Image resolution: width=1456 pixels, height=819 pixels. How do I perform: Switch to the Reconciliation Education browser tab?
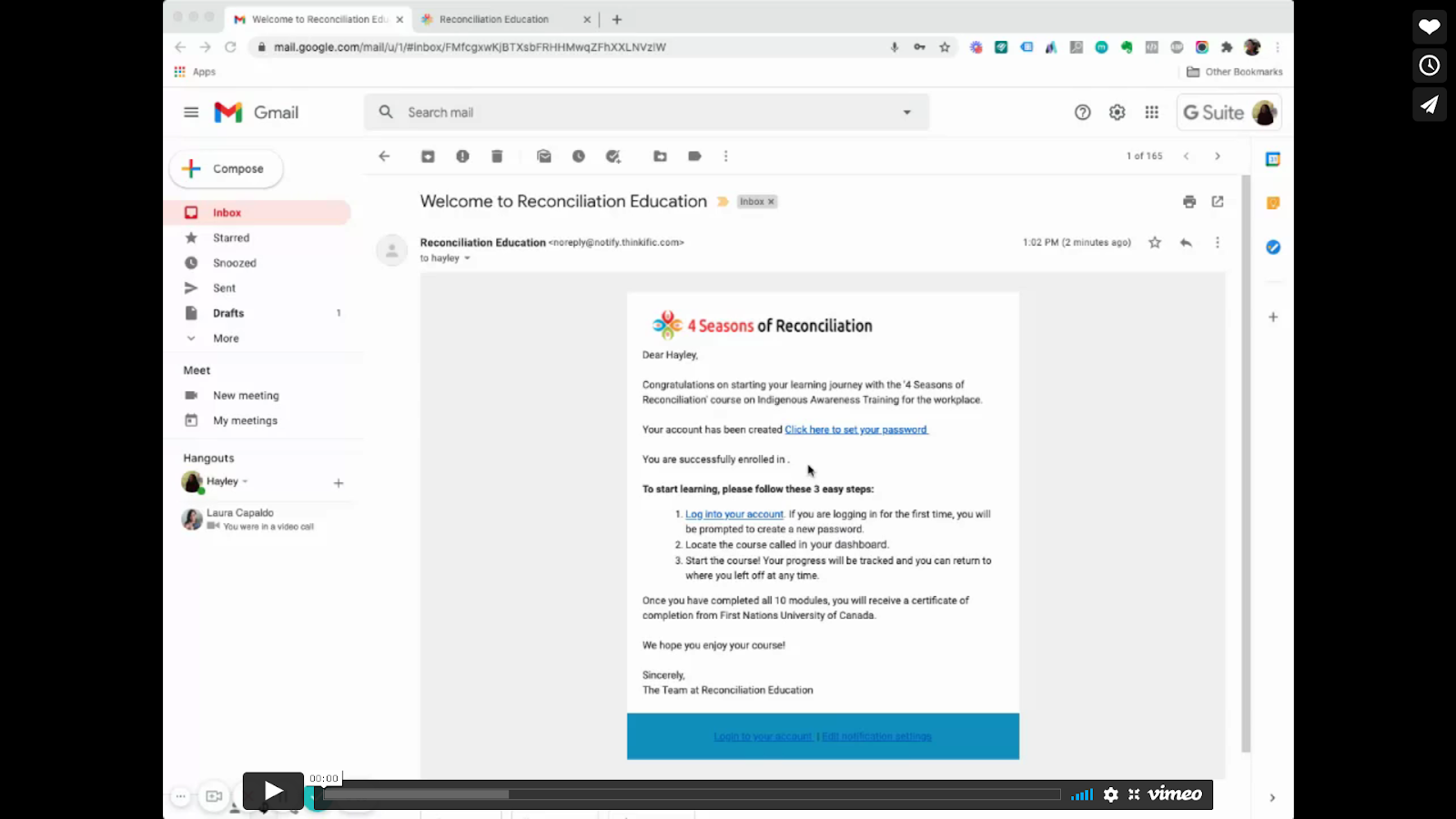click(x=505, y=19)
